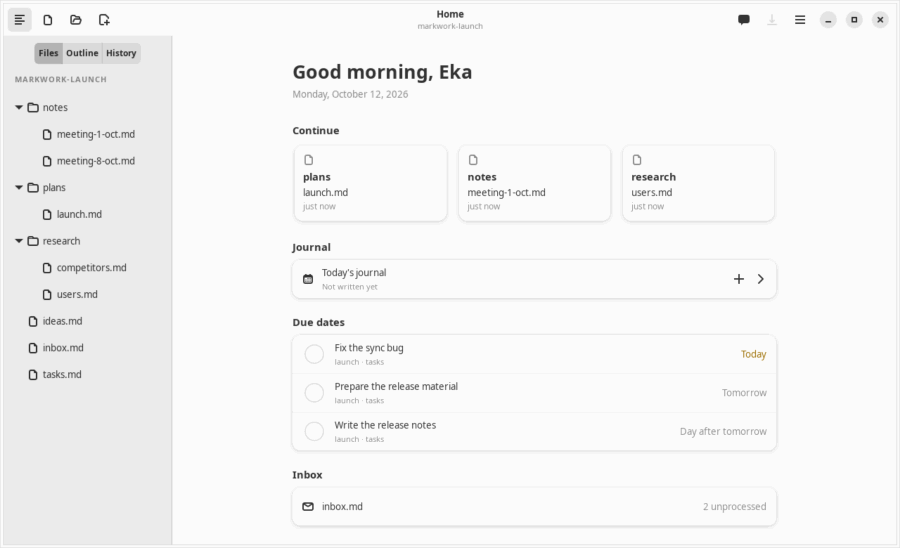
Task: Mark 'Fix the sync bug' as done
Action: 314,354
